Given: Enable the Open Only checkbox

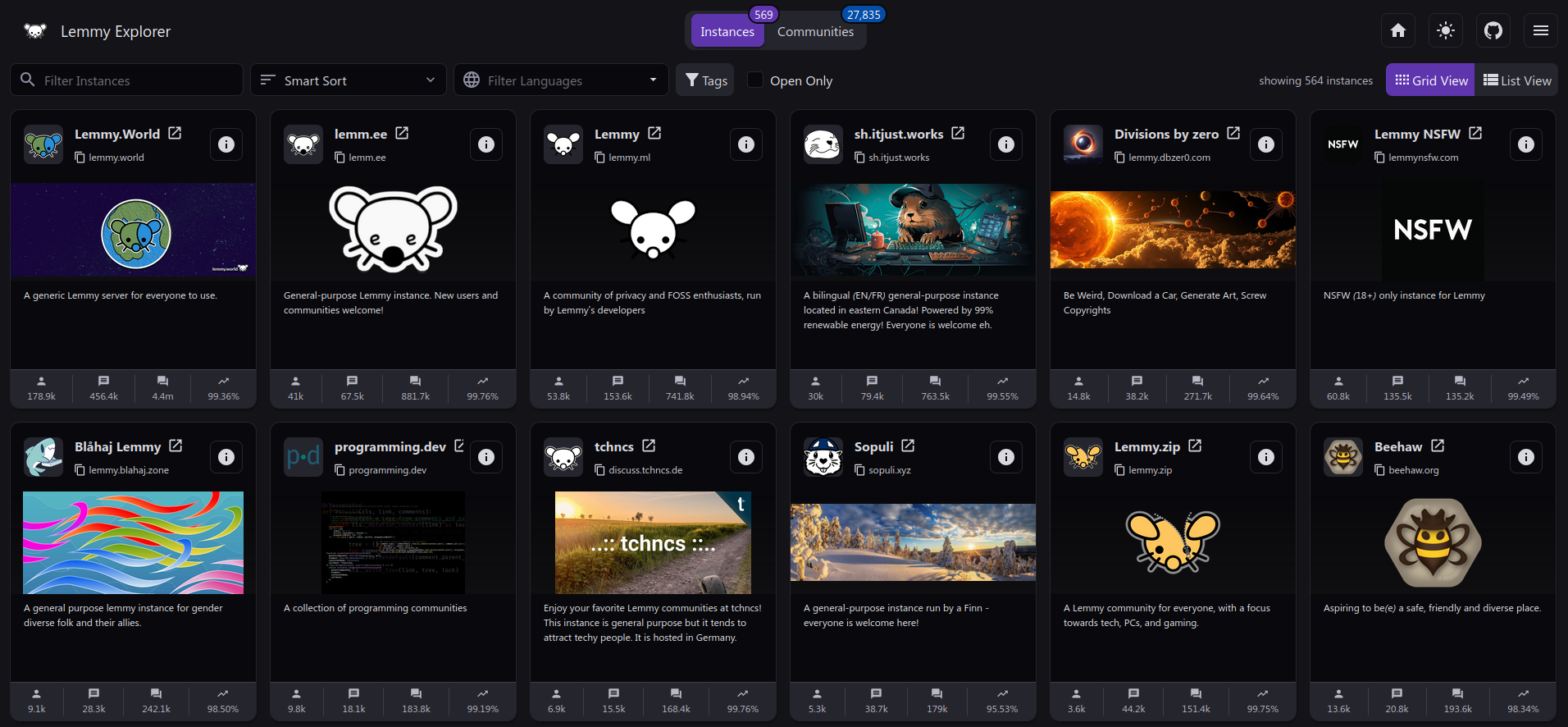Looking at the screenshot, I should click(x=755, y=80).
